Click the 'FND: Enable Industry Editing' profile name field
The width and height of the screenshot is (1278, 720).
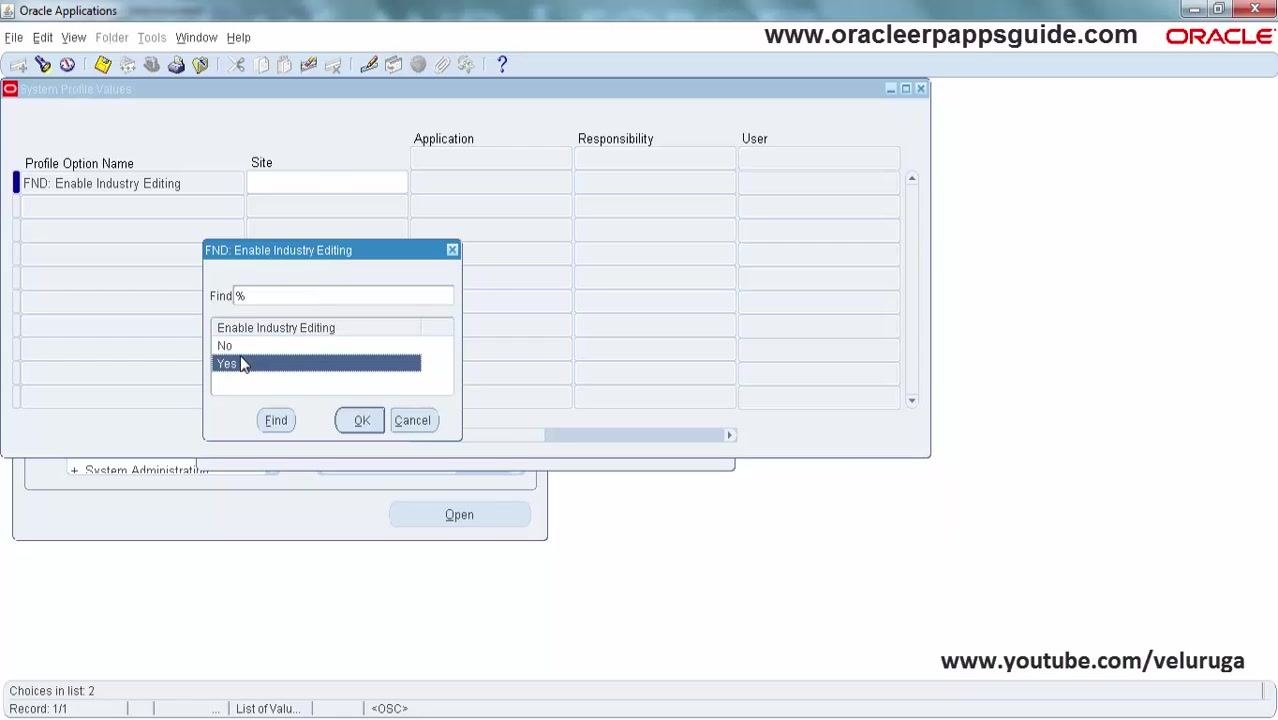pyautogui.click(x=132, y=184)
